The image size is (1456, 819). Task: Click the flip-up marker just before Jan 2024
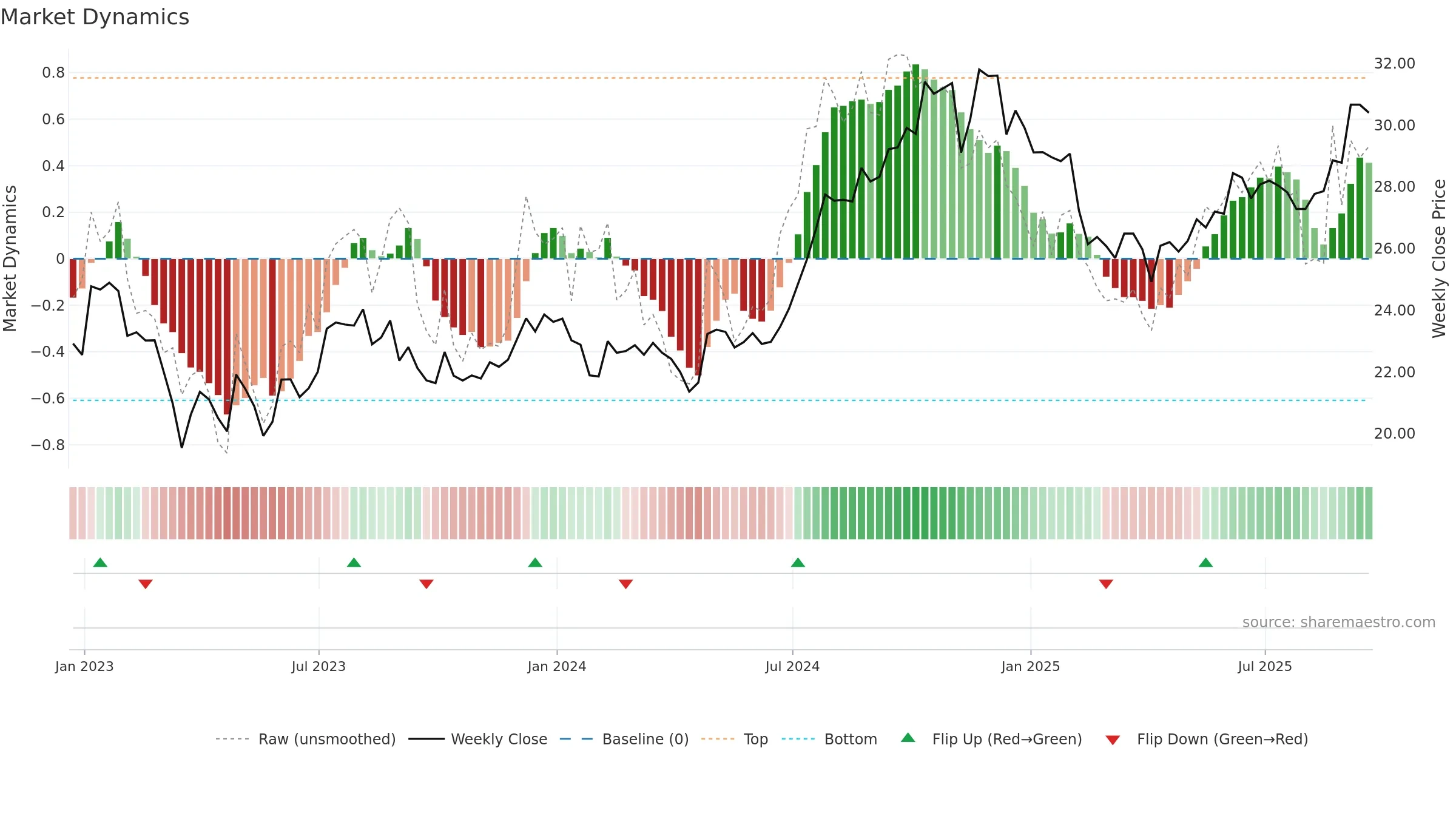[x=535, y=562]
